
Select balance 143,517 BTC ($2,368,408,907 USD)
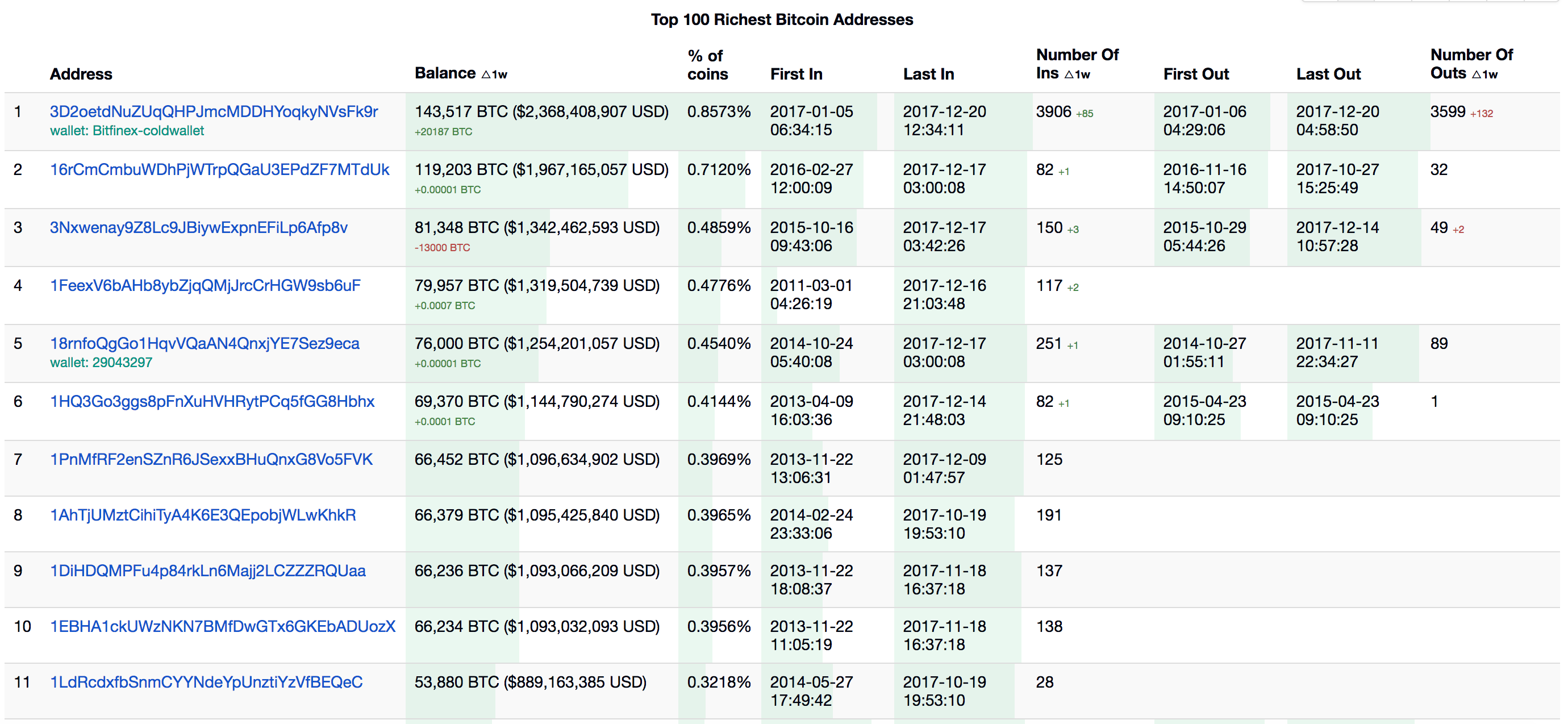tap(541, 111)
